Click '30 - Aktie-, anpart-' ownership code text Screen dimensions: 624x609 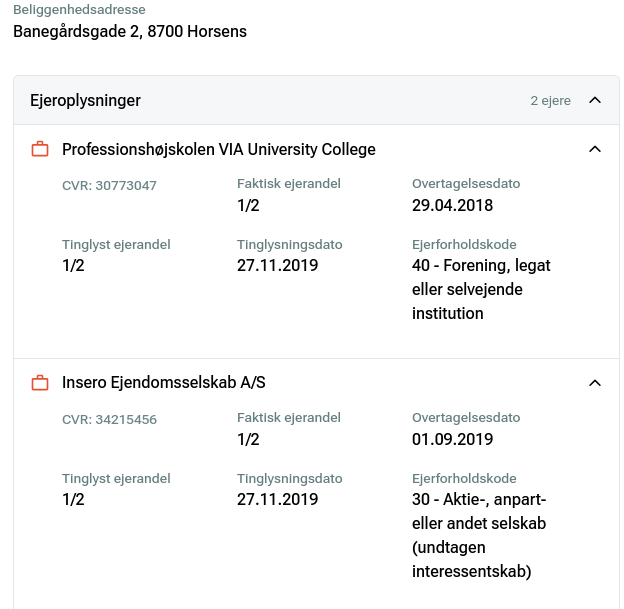click(x=479, y=500)
